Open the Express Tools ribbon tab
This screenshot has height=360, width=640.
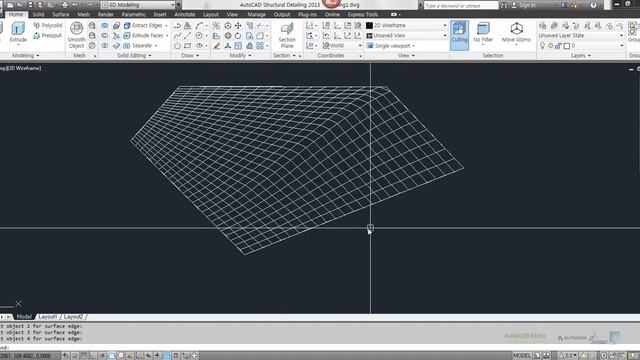362,14
